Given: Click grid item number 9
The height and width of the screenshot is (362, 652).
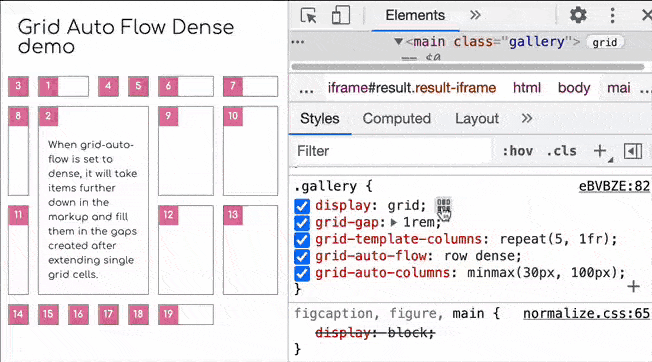Looking at the screenshot, I should (186, 151).
